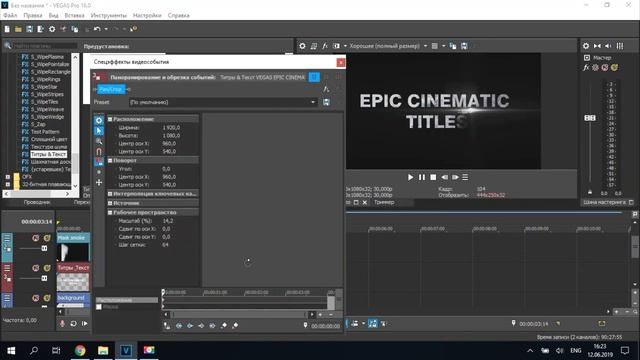The width and height of the screenshot is (640, 360).
Task: Save the project with the first floppy disk icon
Action: [29, 29]
